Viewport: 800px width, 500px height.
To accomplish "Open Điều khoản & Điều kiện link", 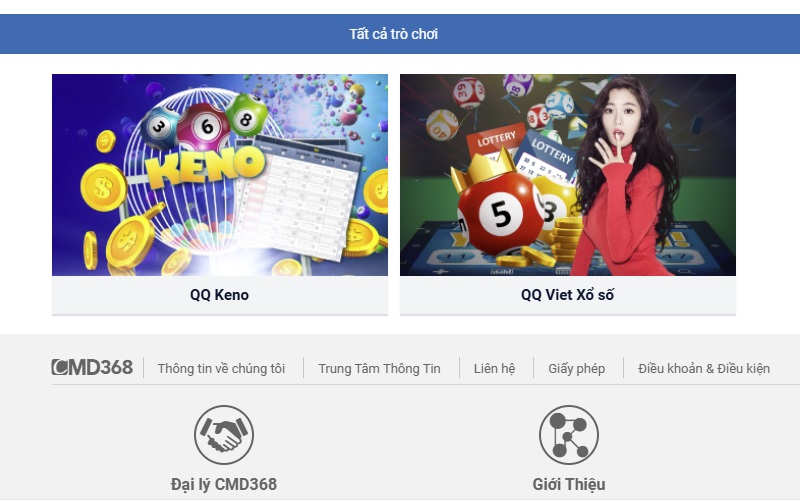I will click(x=704, y=368).
